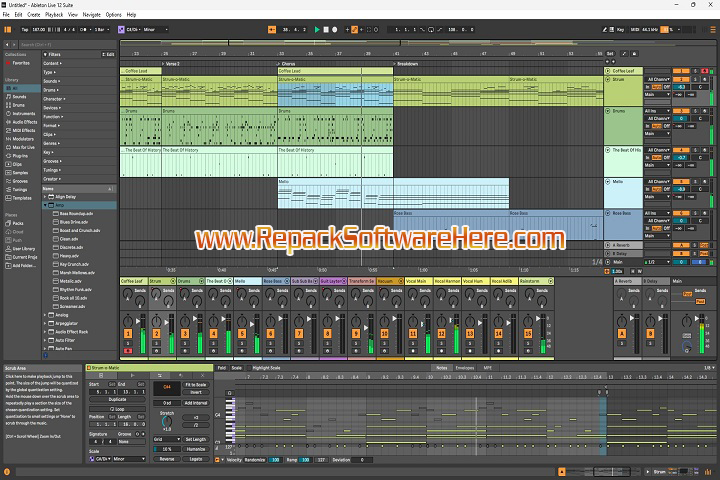This screenshot has height=480, width=720.
Task: Open the Playback menu
Action: click(x=54, y=15)
